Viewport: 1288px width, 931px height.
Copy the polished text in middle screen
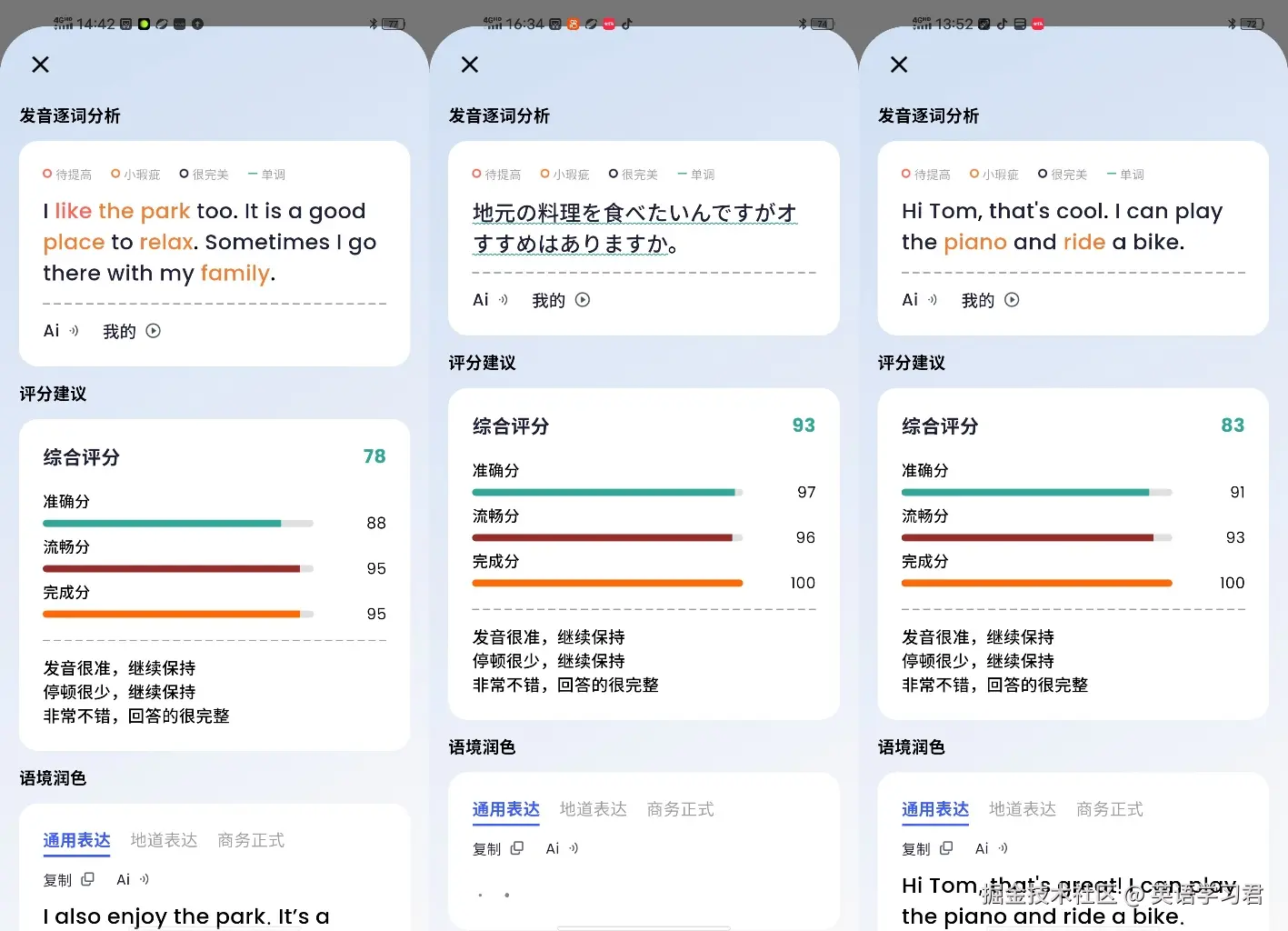pos(498,849)
